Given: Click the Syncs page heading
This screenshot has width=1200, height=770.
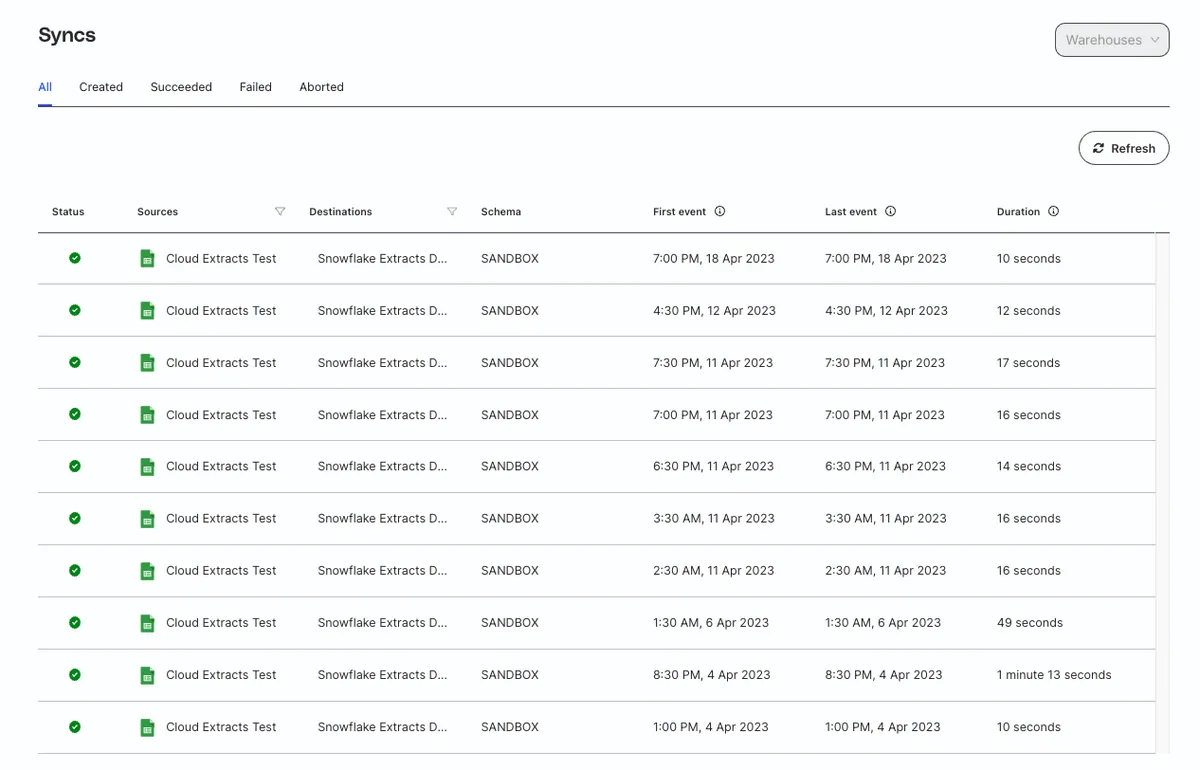Looking at the screenshot, I should point(67,35).
